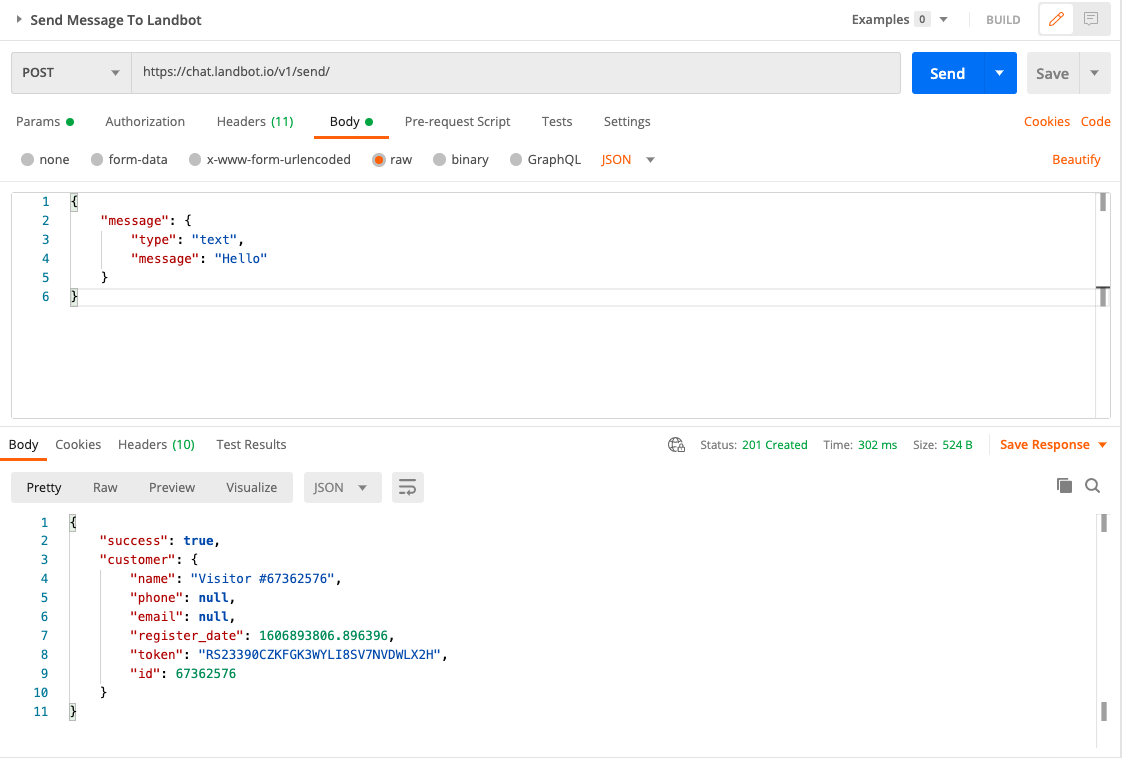Open the Tests tab

click(557, 122)
